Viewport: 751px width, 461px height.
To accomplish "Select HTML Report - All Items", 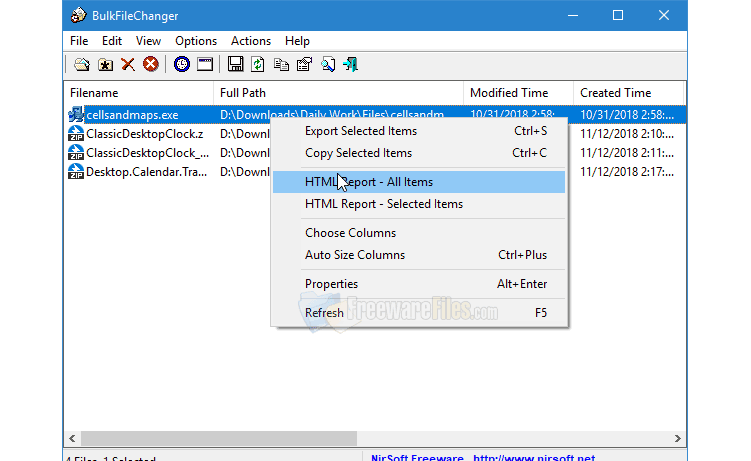I will coord(419,182).
